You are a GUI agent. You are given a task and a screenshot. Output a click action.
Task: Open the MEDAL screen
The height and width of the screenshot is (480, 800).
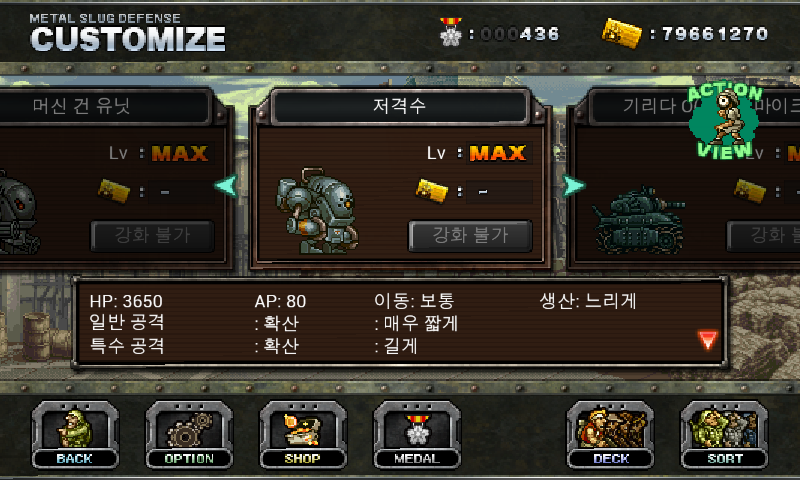pyautogui.click(x=417, y=435)
